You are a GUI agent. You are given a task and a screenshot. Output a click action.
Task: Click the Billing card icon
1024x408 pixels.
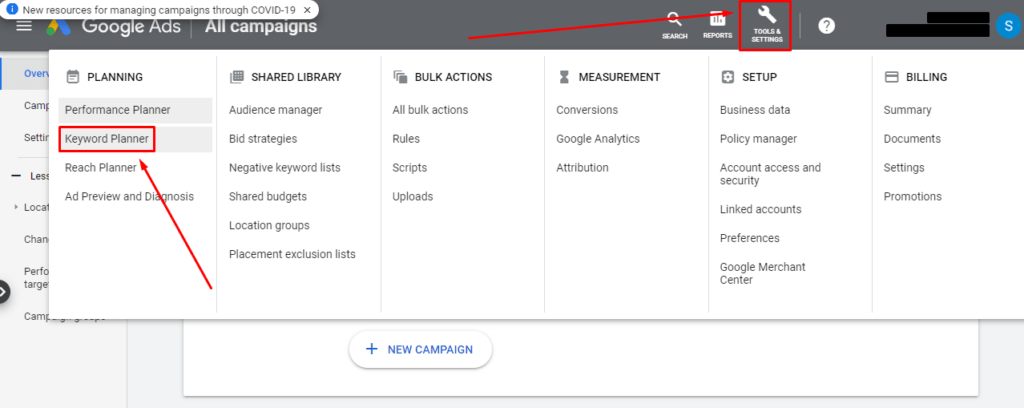pyautogui.click(x=891, y=77)
